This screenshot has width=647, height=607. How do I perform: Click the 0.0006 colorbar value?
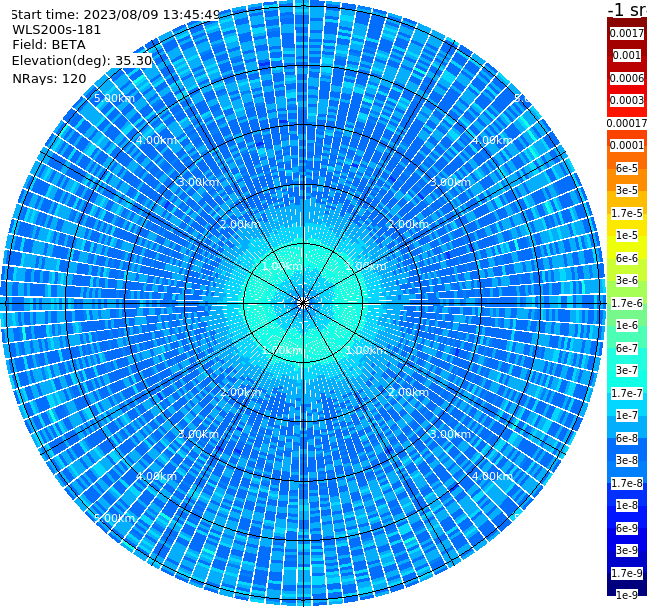627,78
